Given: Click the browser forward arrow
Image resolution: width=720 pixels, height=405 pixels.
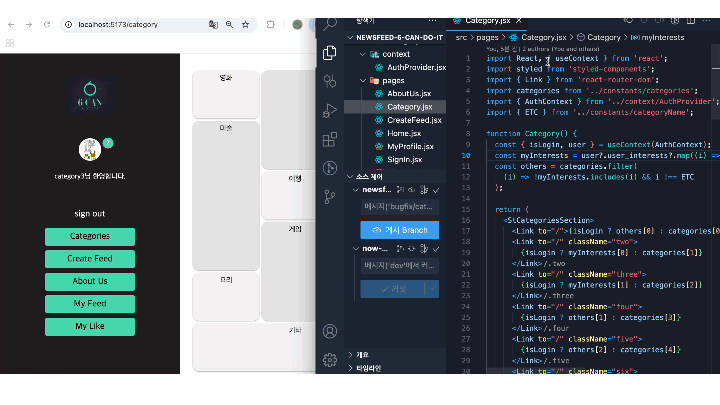Looking at the screenshot, I should (x=29, y=24).
